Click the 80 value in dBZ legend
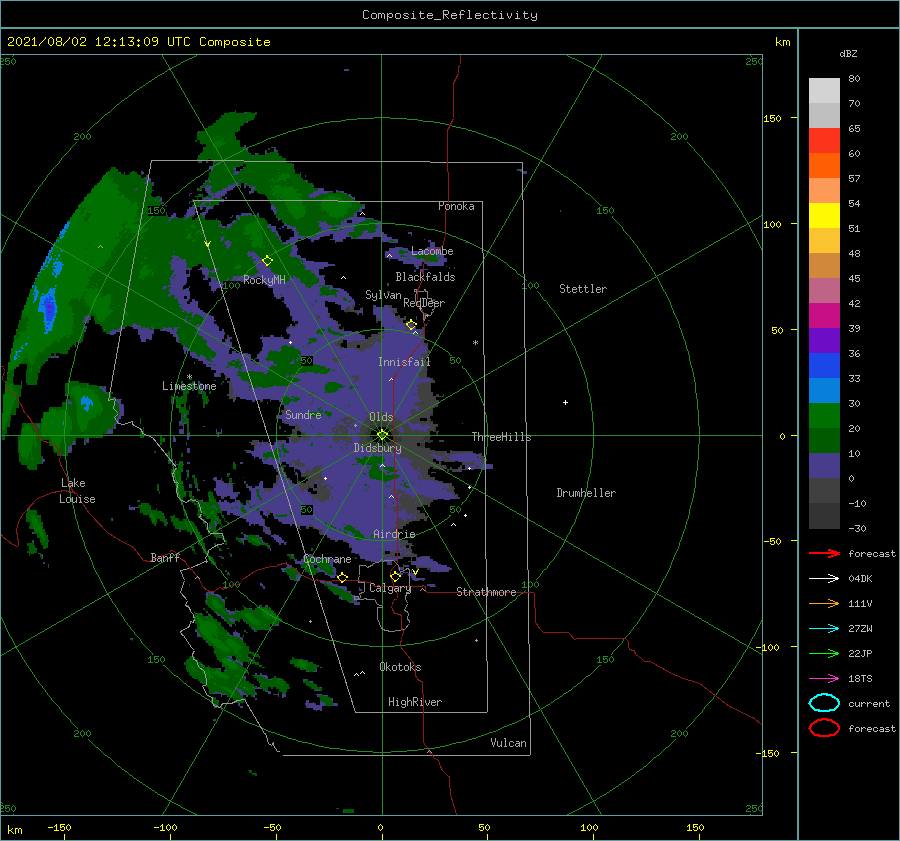Viewport: 900px width, 841px height. coord(854,78)
